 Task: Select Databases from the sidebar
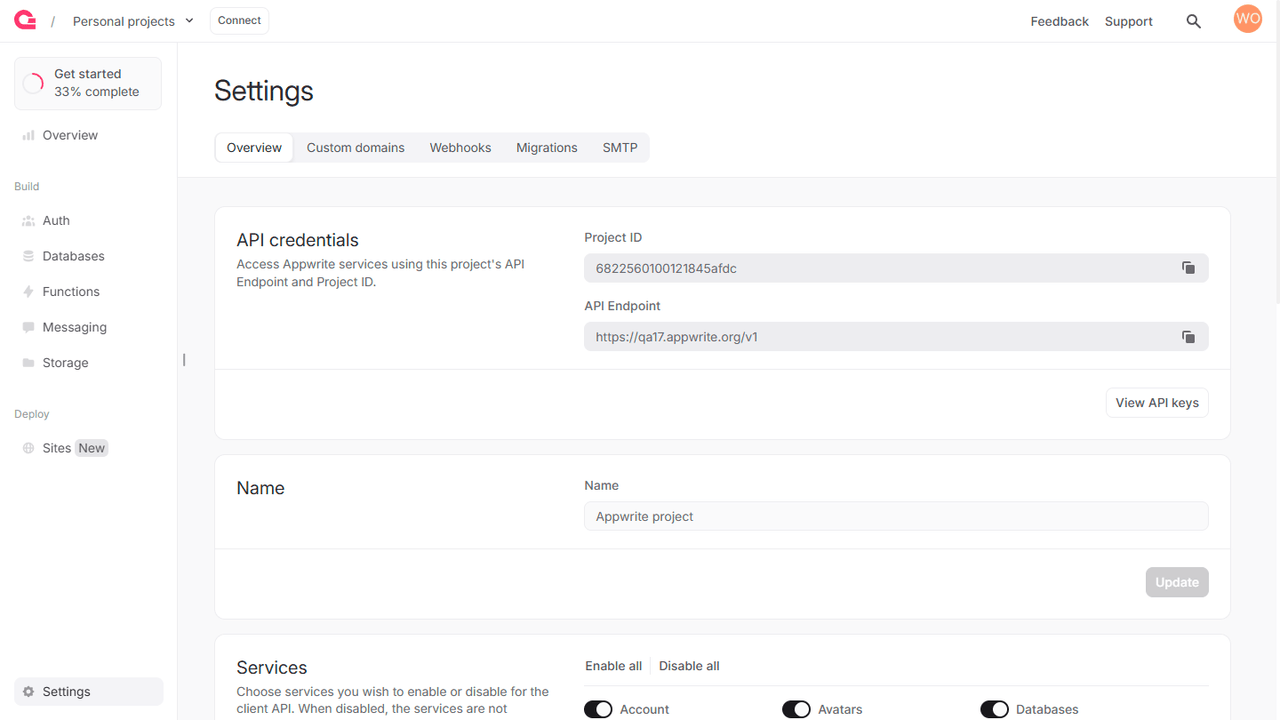click(74, 256)
